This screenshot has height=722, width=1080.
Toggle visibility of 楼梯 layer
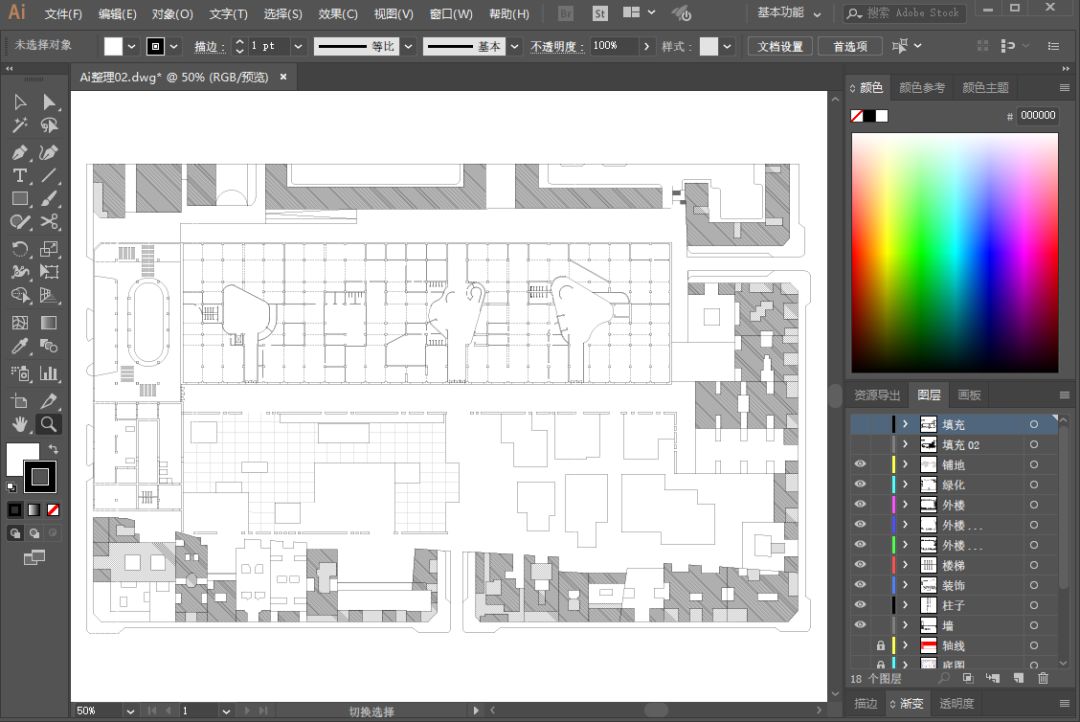pyautogui.click(x=860, y=565)
